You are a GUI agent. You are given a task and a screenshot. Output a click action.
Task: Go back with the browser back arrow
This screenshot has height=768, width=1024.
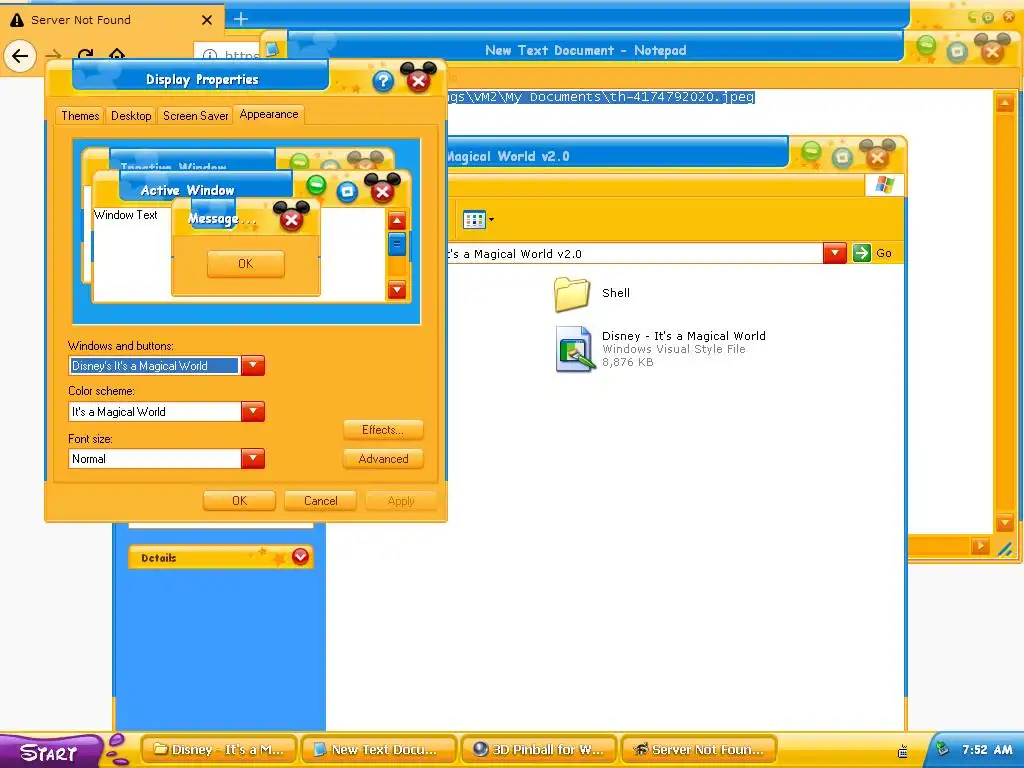(x=20, y=56)
